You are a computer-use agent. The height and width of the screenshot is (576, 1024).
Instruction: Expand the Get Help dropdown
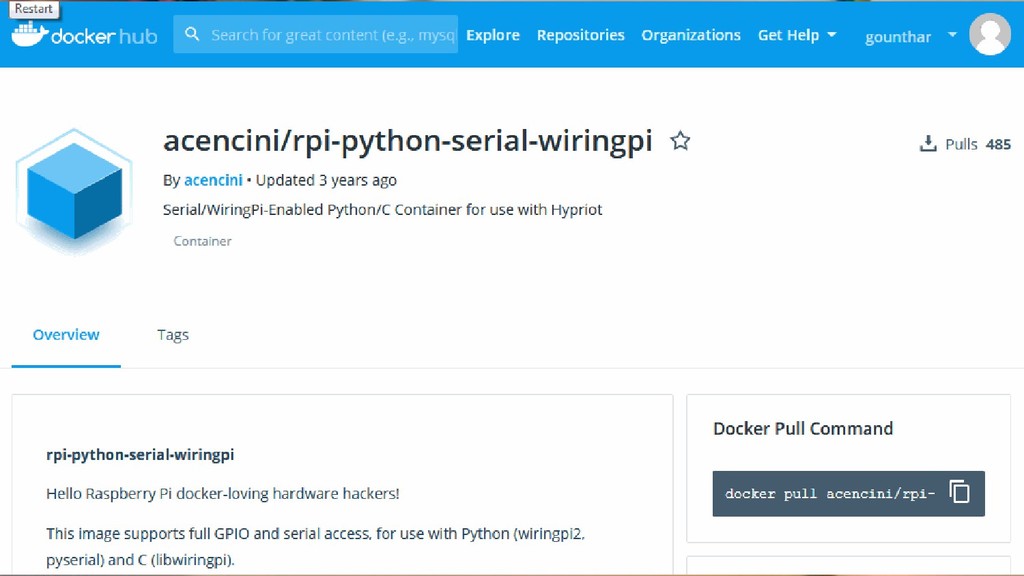(797, 35)
